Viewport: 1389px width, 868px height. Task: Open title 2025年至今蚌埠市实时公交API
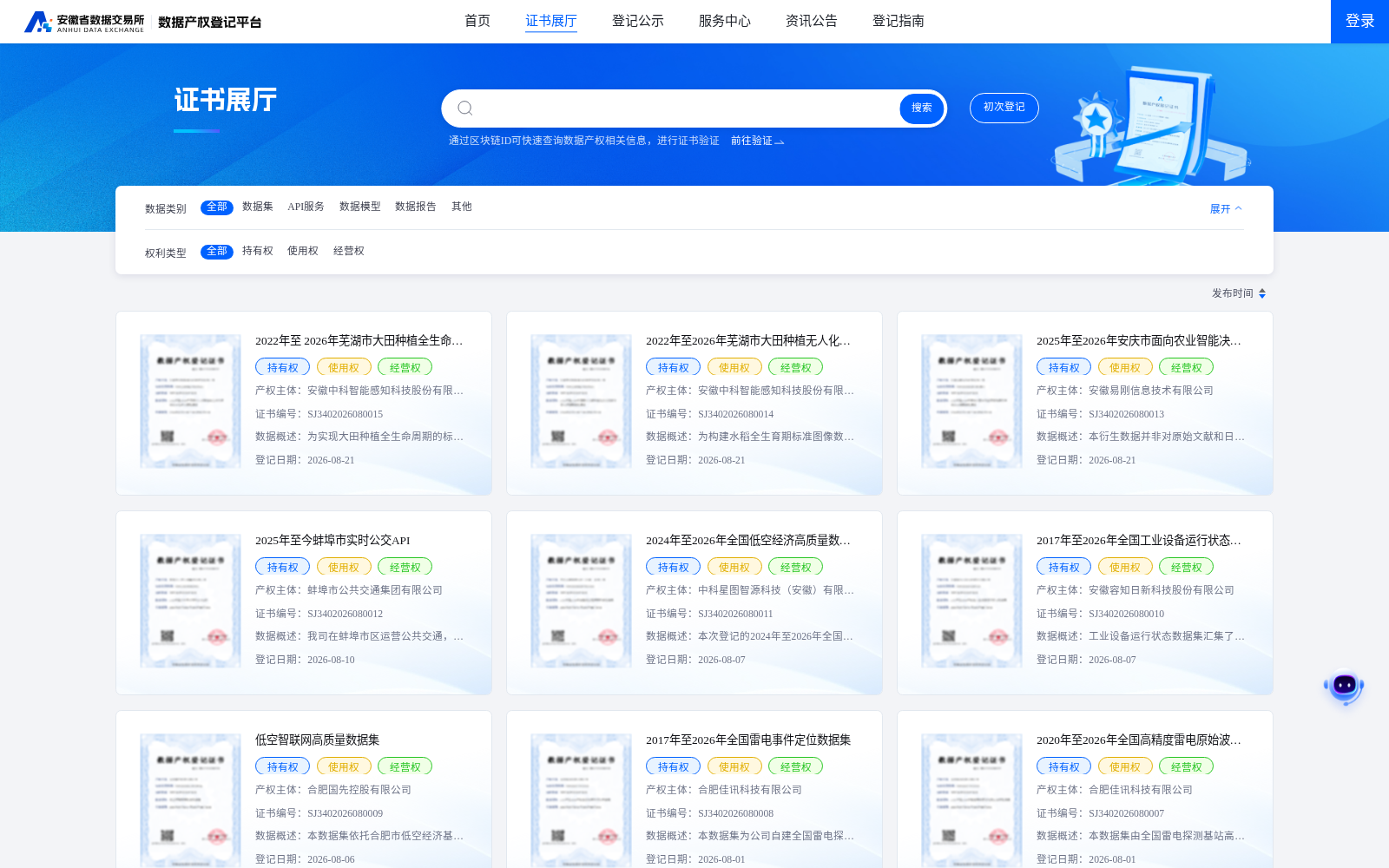332,541
